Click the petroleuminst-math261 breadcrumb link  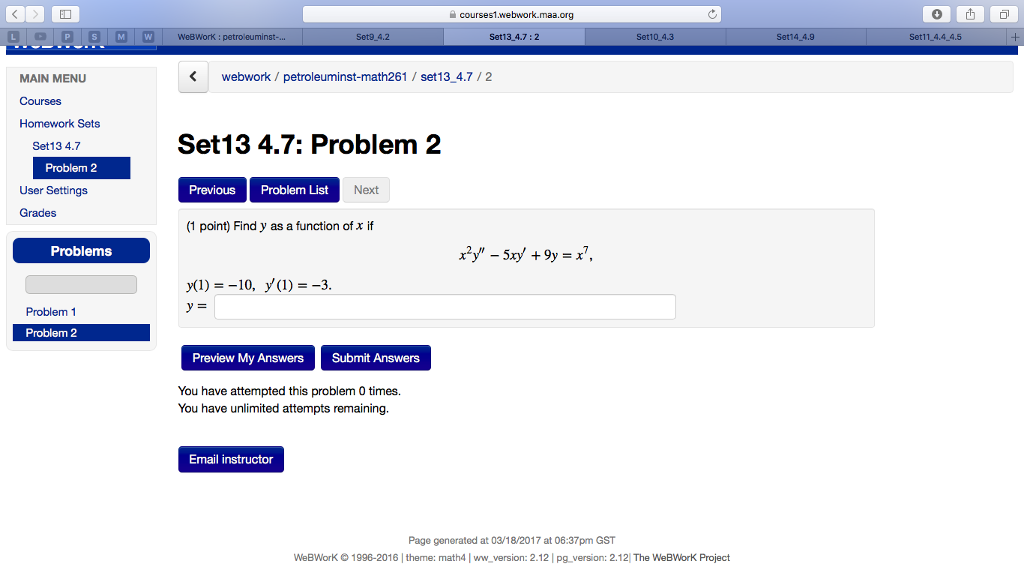coord(344,76)
